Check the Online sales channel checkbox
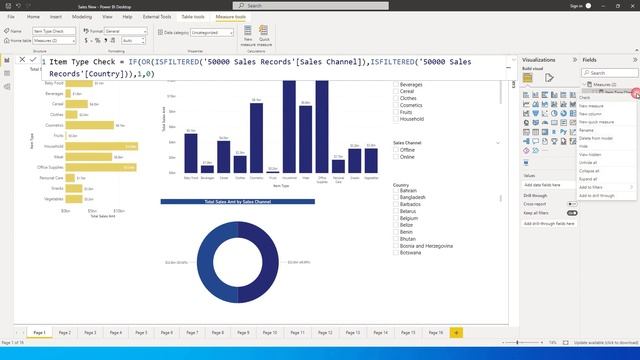Viewport: 640px width, 360px height. [396, 157]
